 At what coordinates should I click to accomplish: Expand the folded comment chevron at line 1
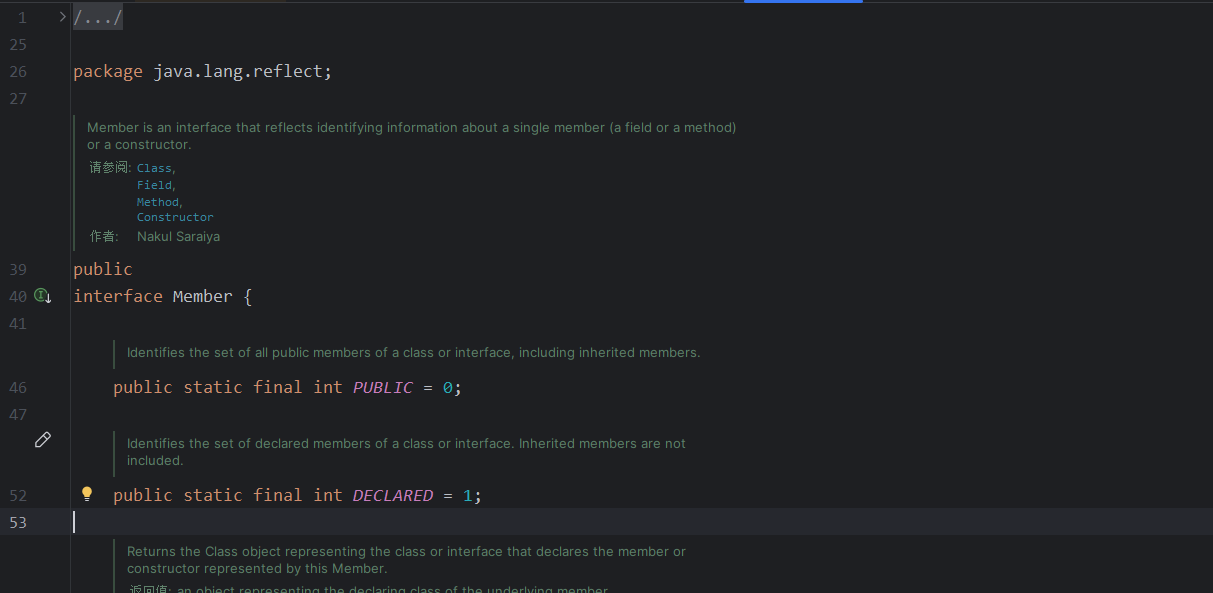click(62, 17)
